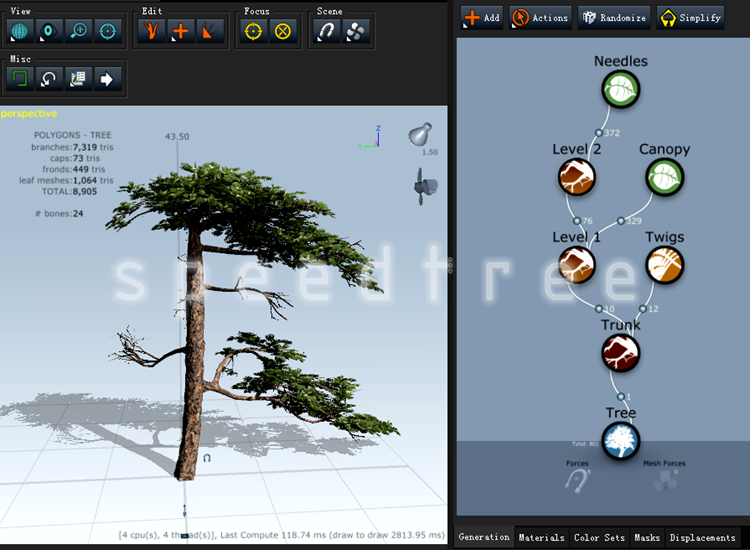Click the Randomize button
This screenshot has width=750, height=550.
coord(613,17)
